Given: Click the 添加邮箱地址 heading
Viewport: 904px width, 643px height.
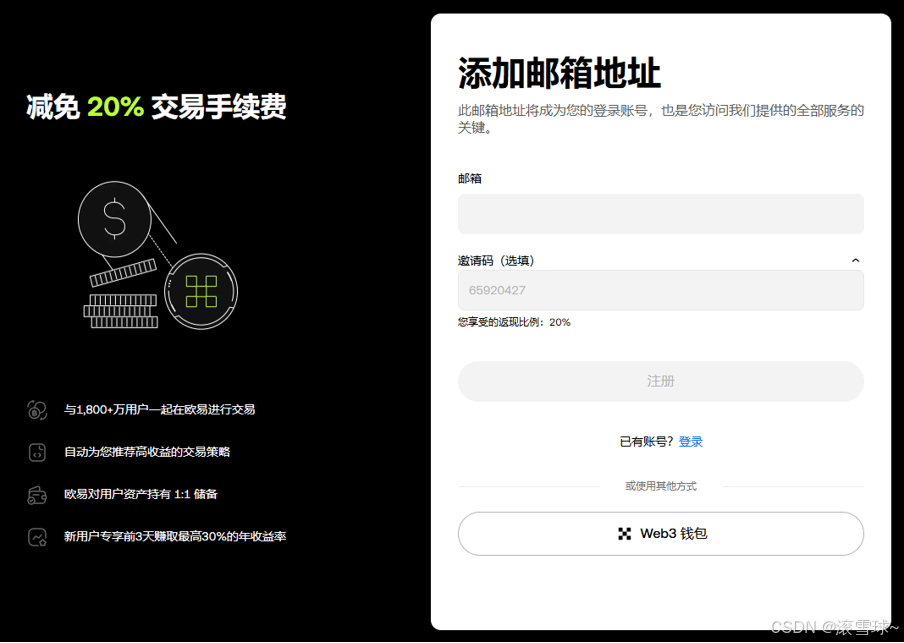Looking at the screenshot, I should click(x=559, y=73).
